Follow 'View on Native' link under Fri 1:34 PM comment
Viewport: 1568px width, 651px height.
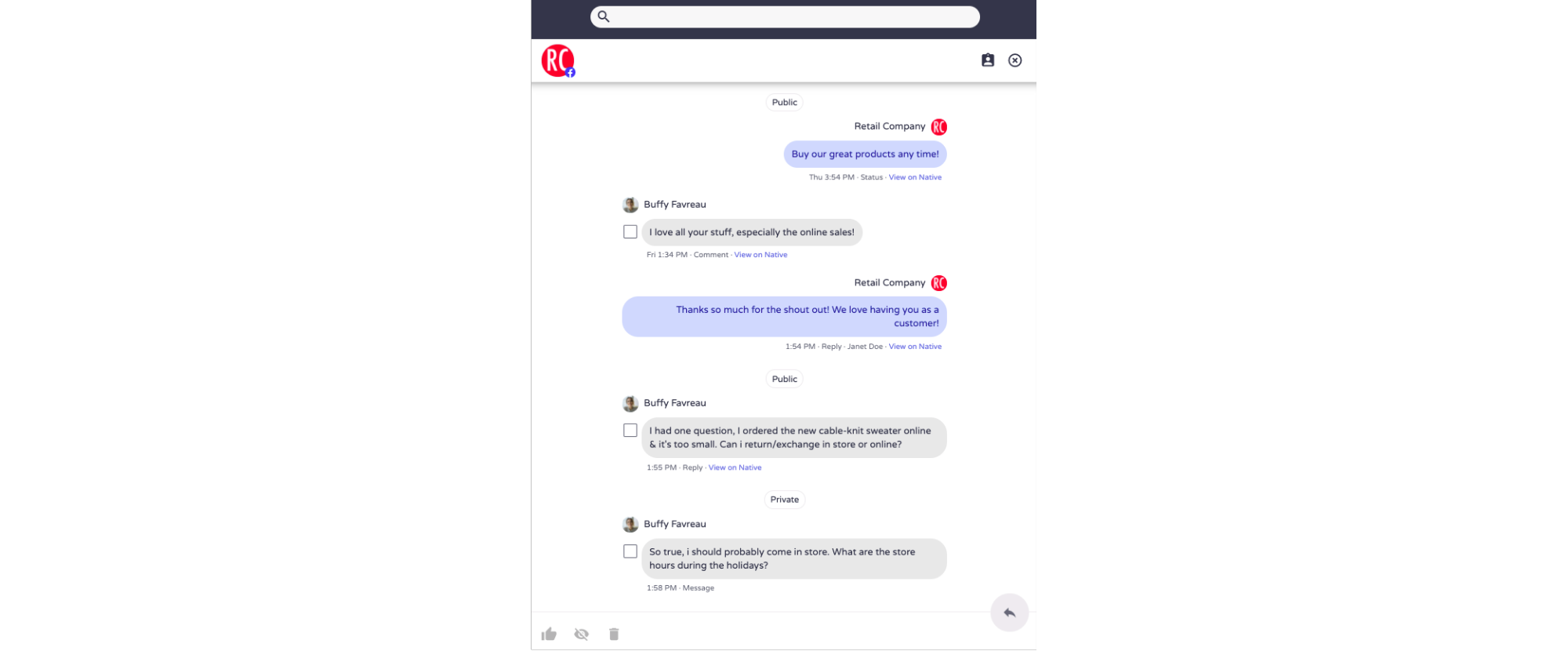(x=760, y=255)
